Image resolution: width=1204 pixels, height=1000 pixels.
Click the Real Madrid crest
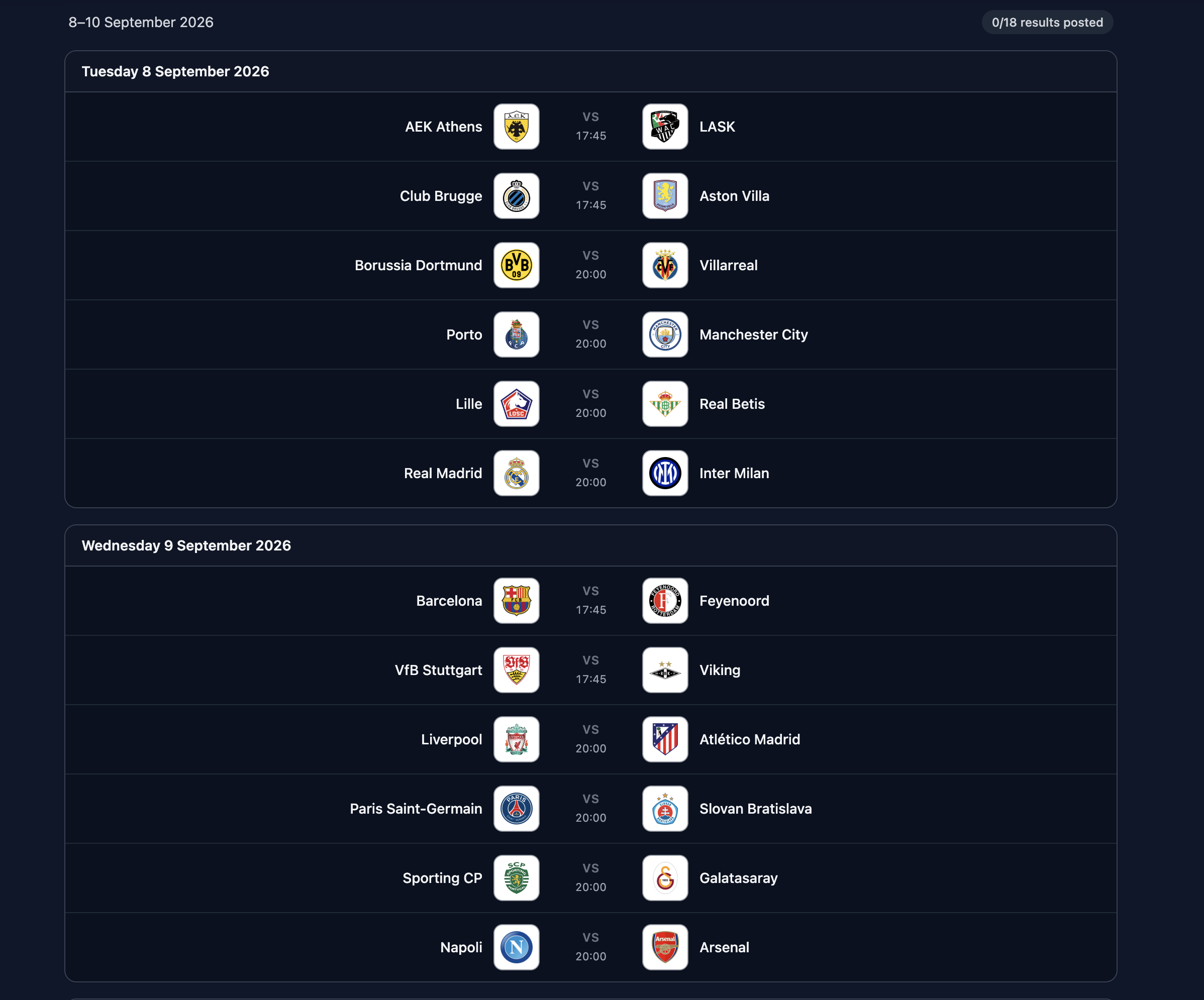pyautogui.click(x=516, y=473)
